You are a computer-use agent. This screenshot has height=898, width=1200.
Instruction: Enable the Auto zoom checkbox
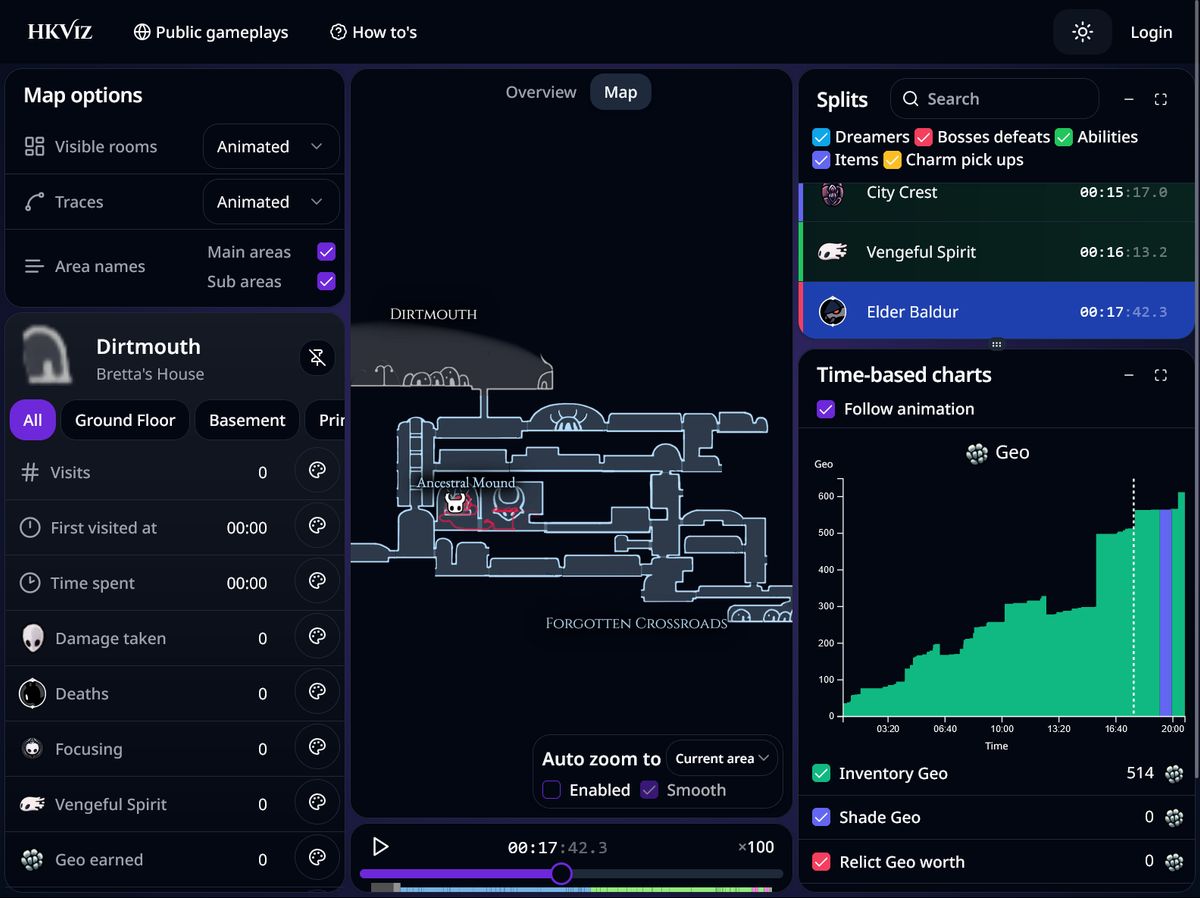pyautogui.click(x=552, y=790)
